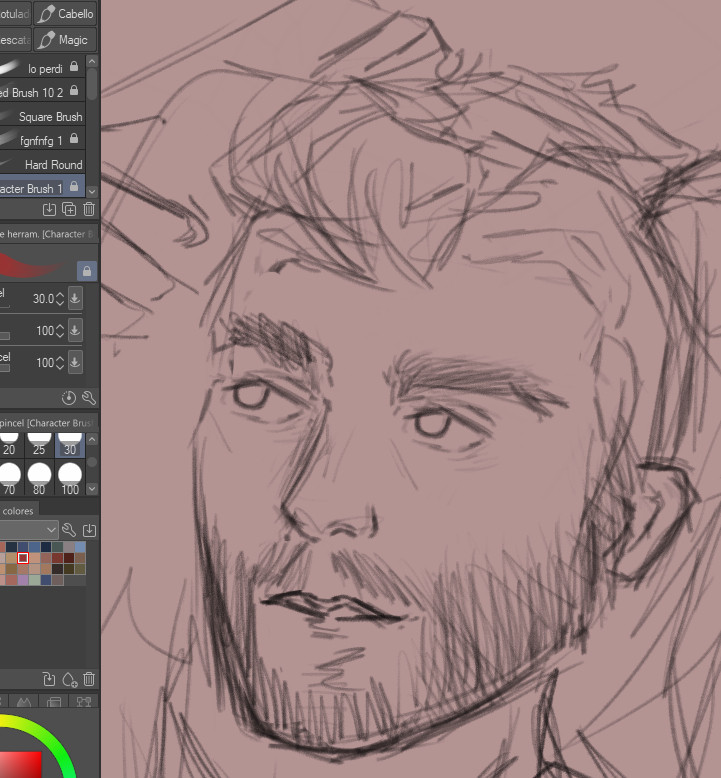The image size is (721, 778).
Task: Switch to the group tab ending 'escata'
Action: point(15,40)
